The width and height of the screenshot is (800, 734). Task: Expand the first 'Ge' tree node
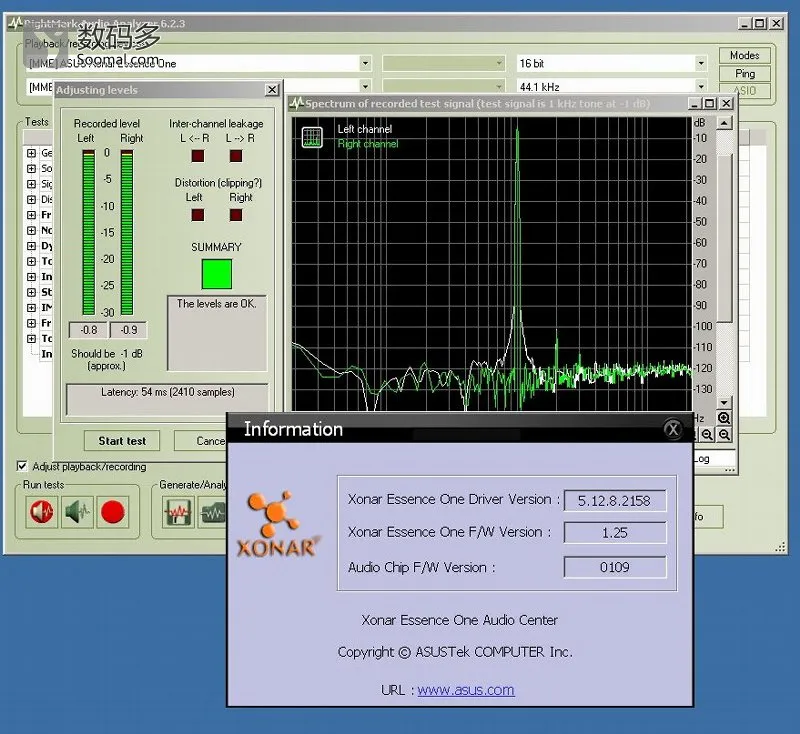(32, 153)
